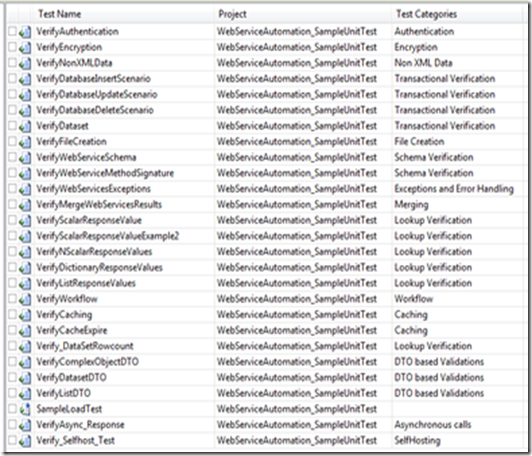Click the VerifyListDTO test icon
532x456 pixels.
[x=25, y=393]
